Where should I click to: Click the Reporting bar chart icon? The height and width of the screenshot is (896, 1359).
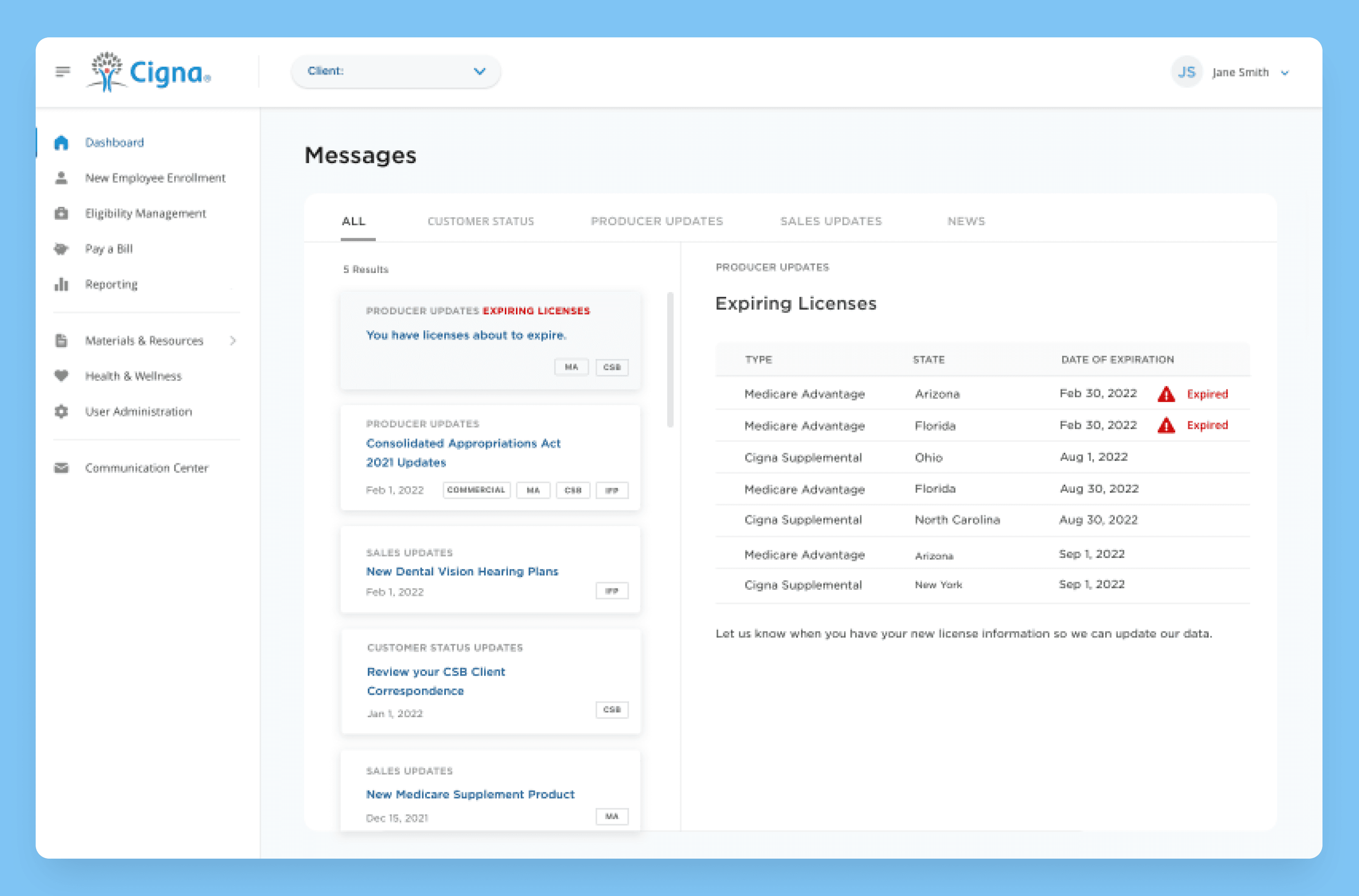tap(61, 284)
